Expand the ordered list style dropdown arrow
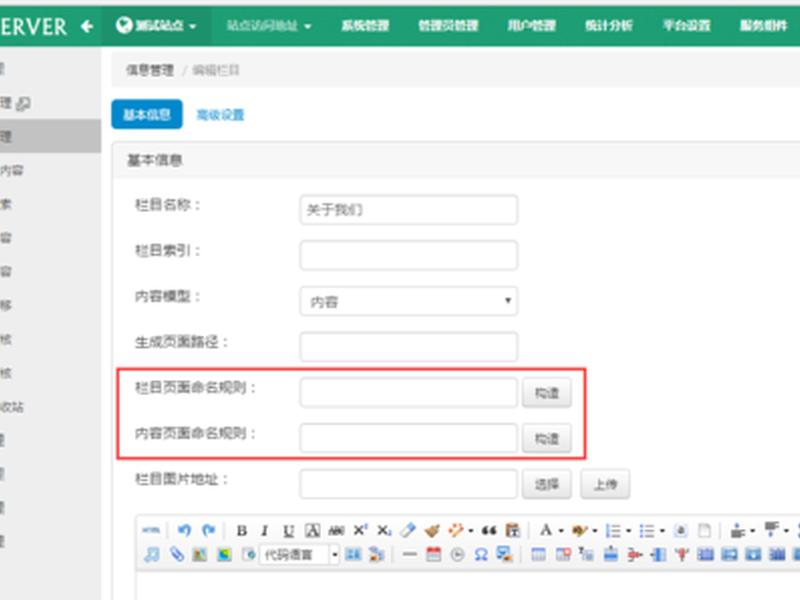 [629, 531]
